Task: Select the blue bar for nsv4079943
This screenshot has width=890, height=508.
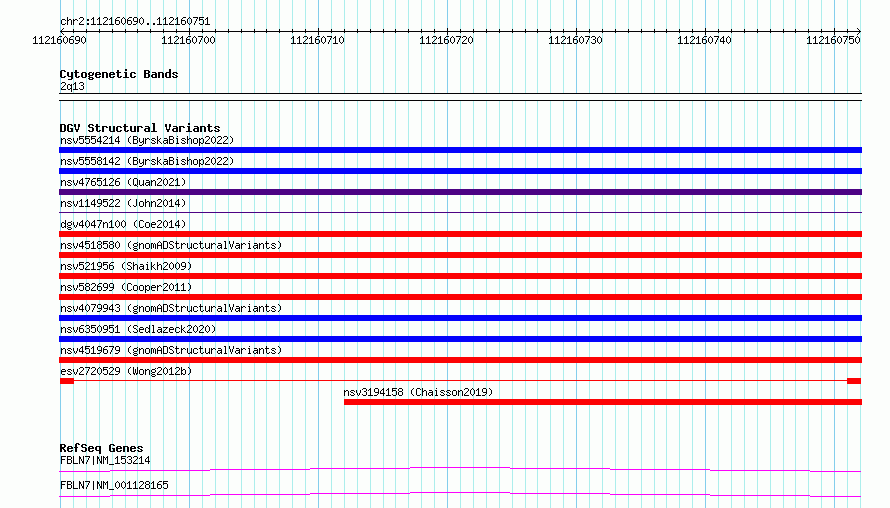Action: click(460, 318)
